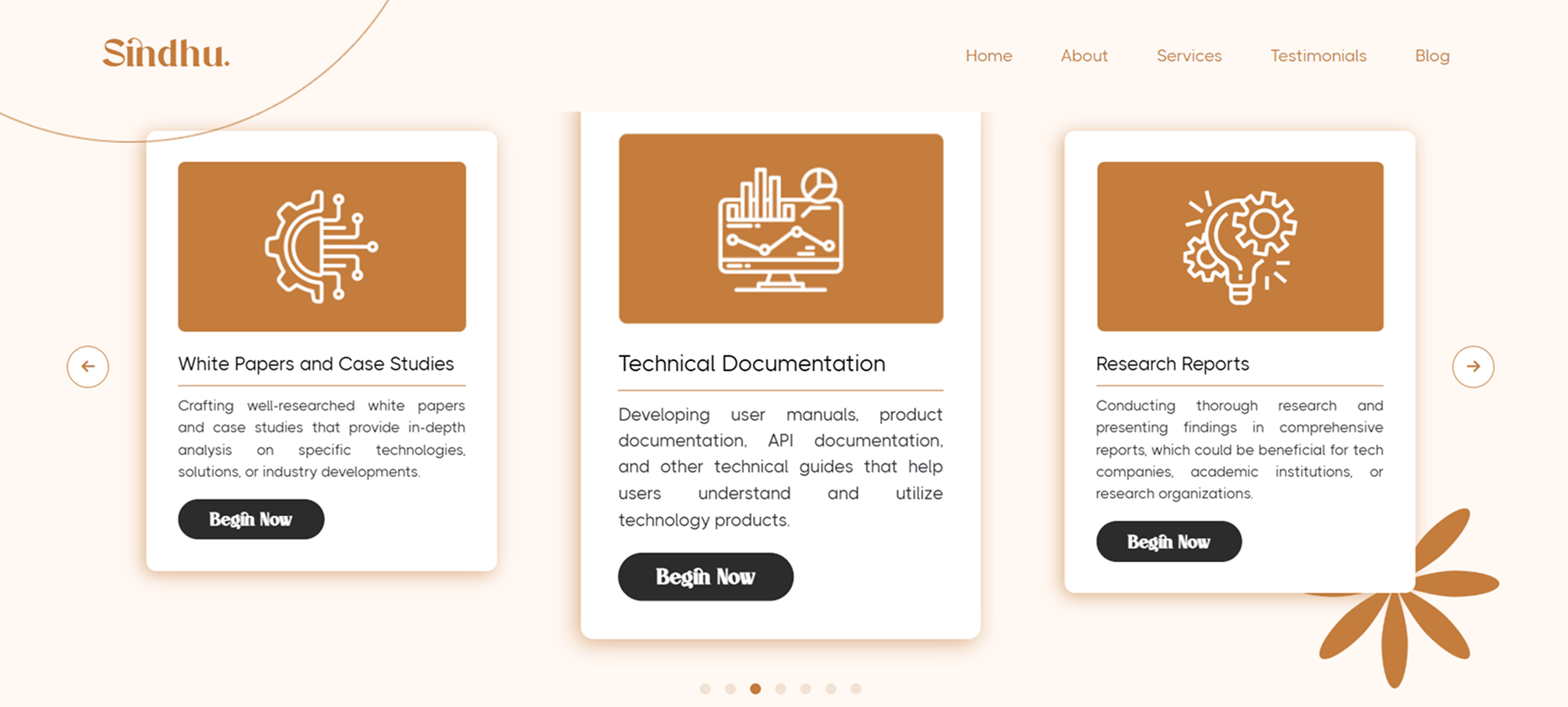Click the previous slide arrow

click(x=88, y=367)
